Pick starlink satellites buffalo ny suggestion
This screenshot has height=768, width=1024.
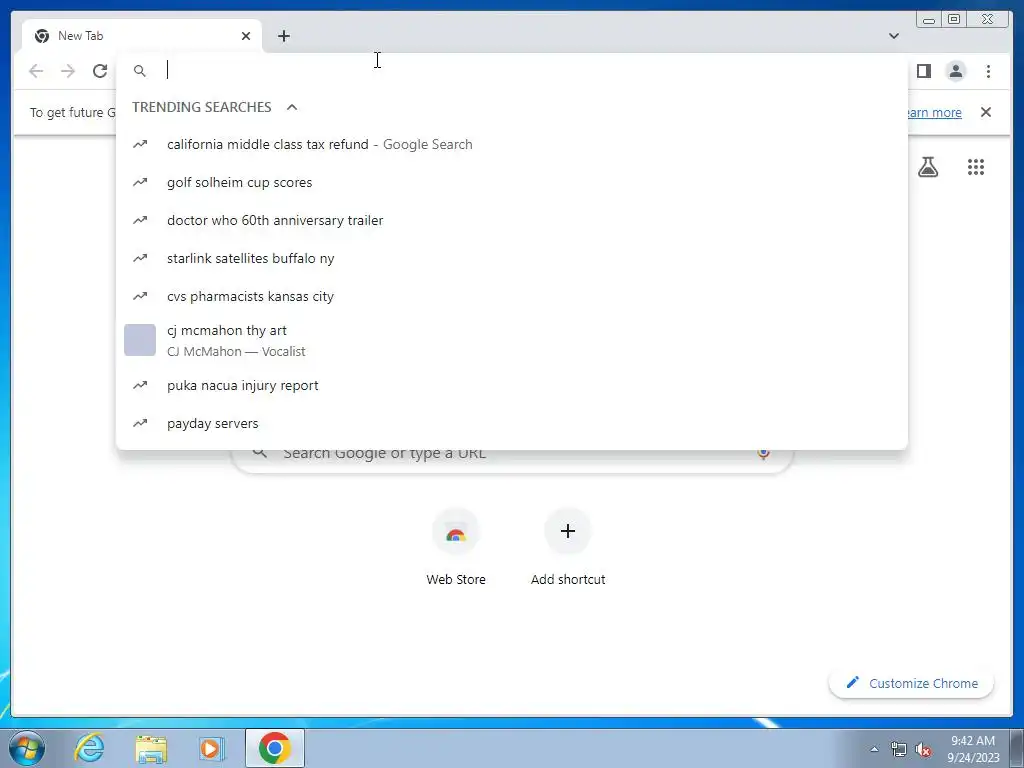point(511,258)
